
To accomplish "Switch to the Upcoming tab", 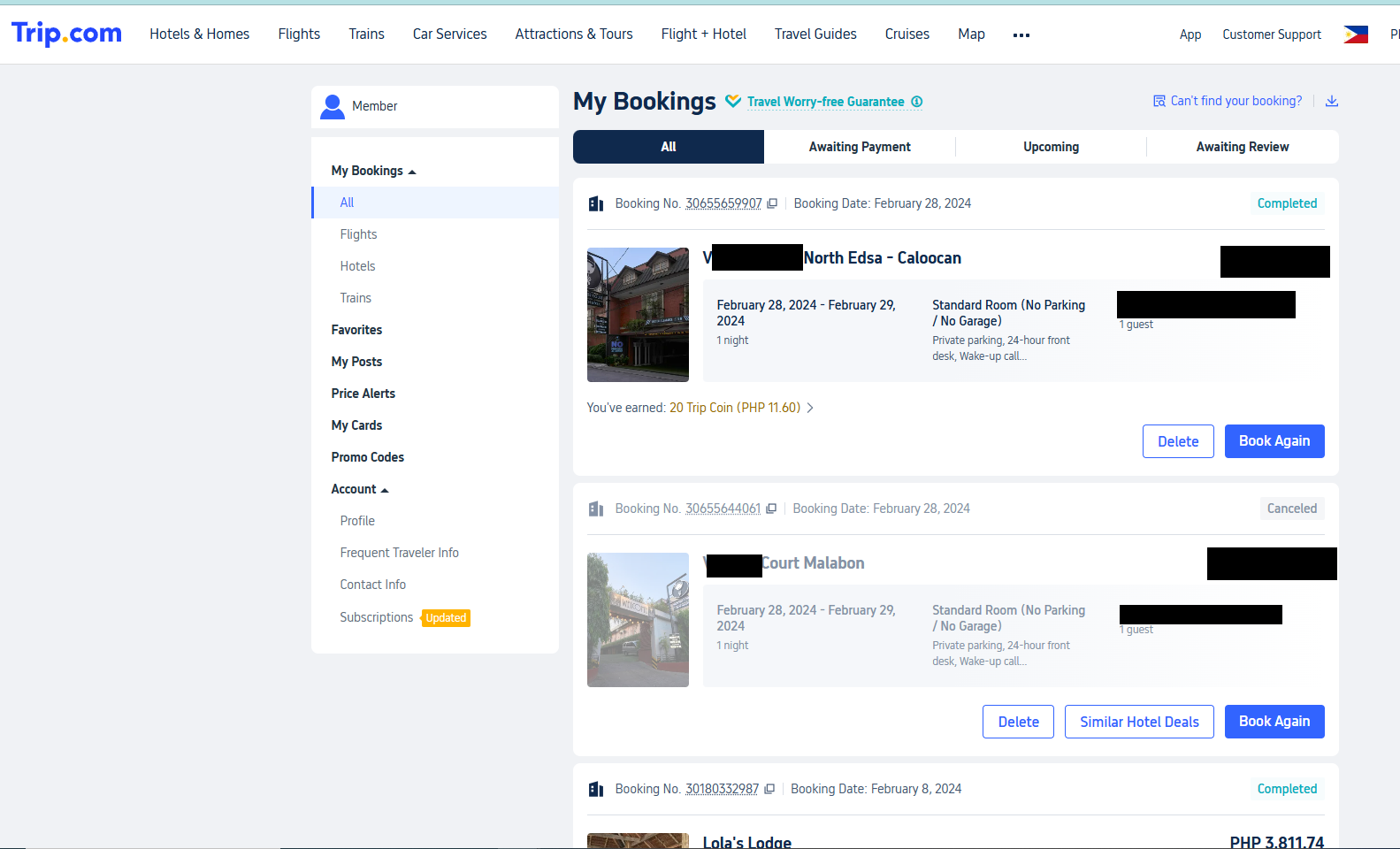I will tap(1051, 147).
